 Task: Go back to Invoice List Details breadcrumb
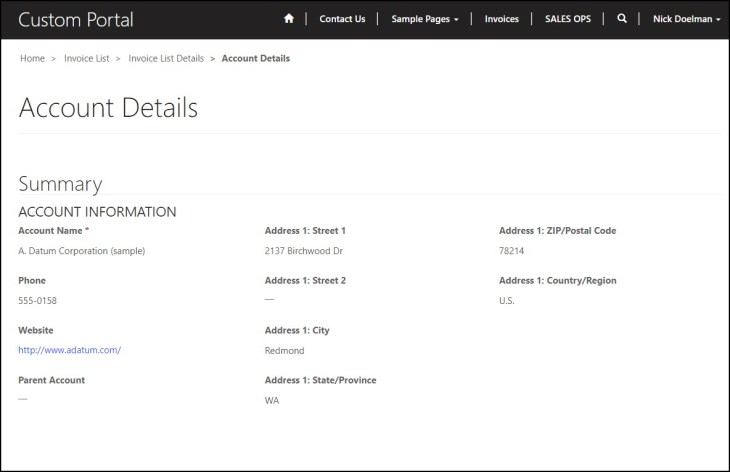click(x=166, y=59)
